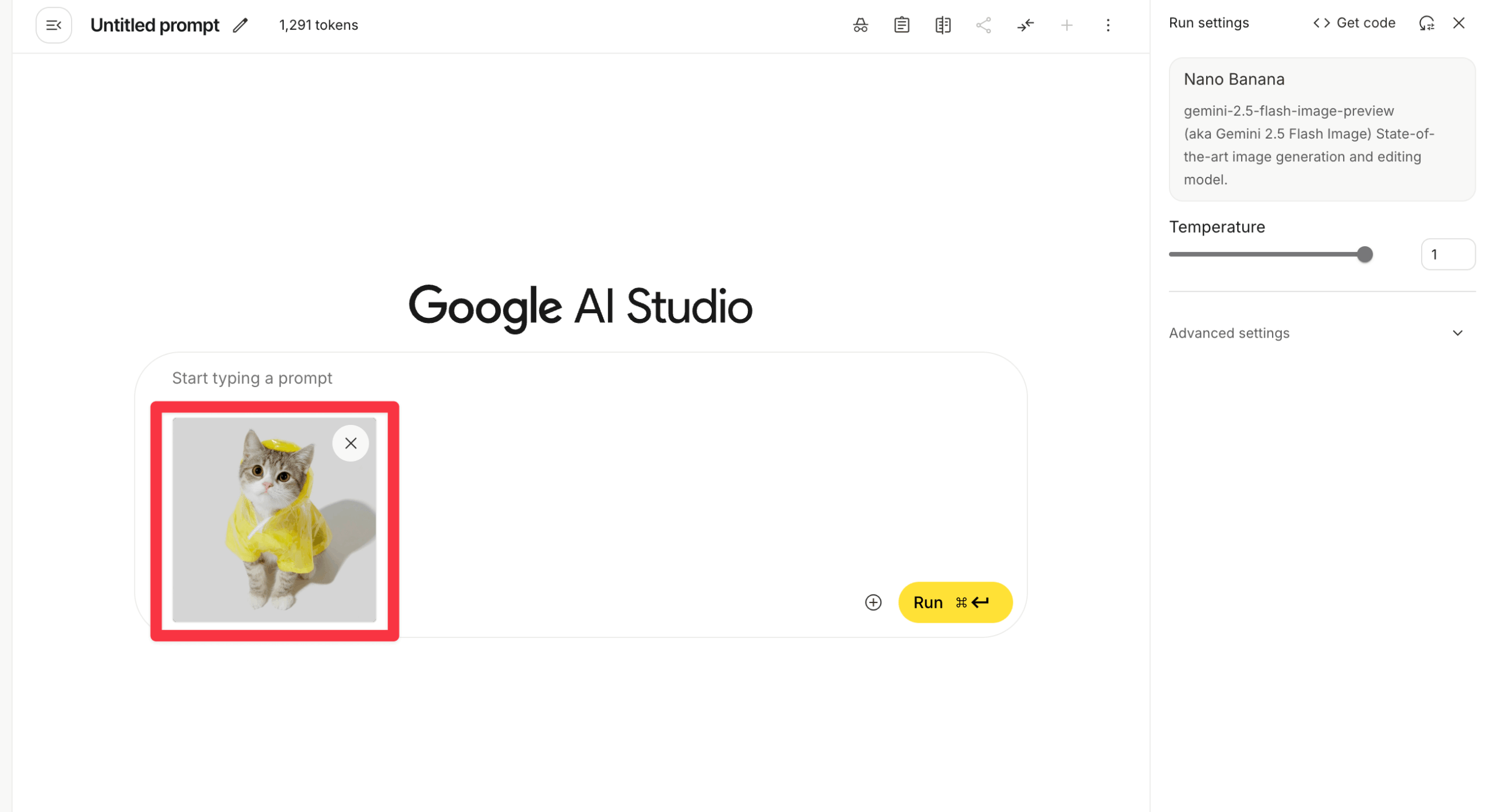Screen dimensions: 1491x812
Task: Remove the attached cat image
Action: [350, 444]
